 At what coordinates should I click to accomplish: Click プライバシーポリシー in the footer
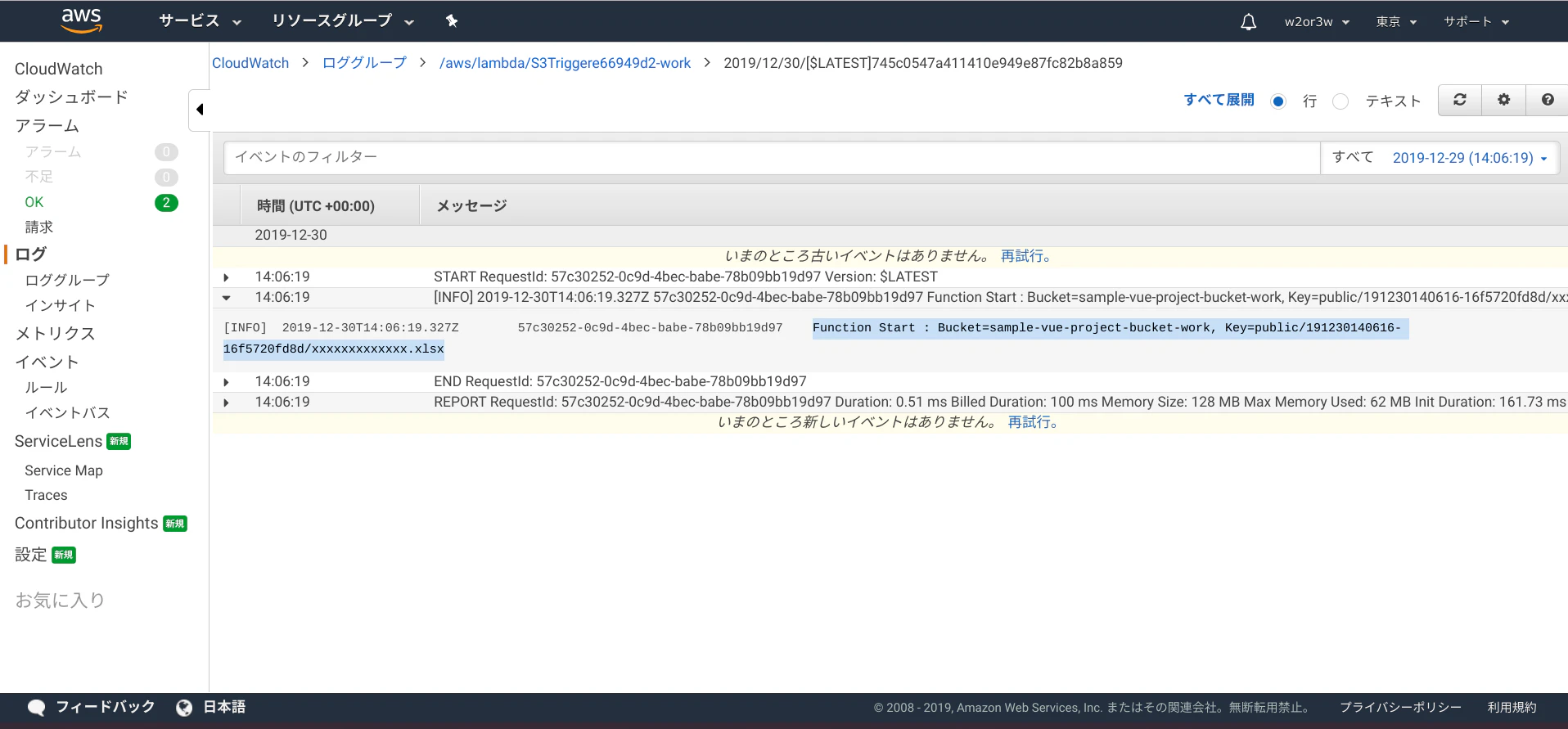click(x=1400, y=708)
